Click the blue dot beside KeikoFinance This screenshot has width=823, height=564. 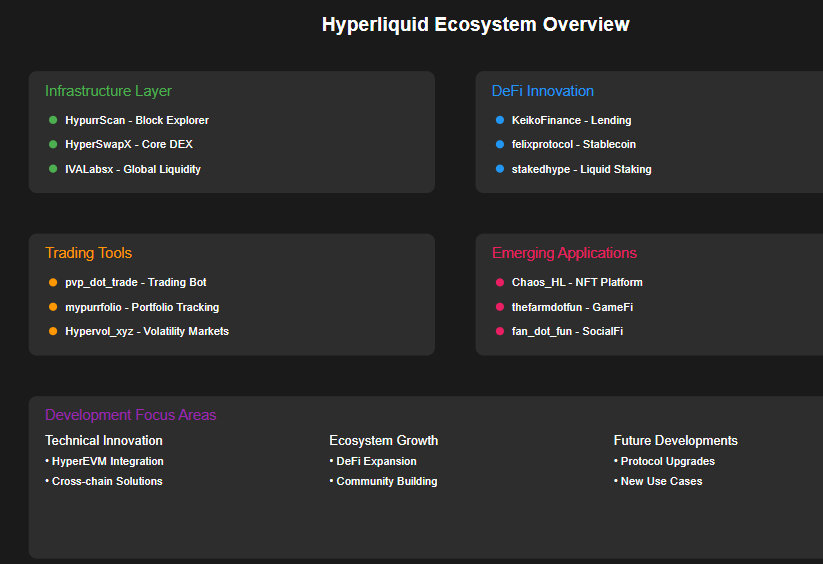(500, 120)
